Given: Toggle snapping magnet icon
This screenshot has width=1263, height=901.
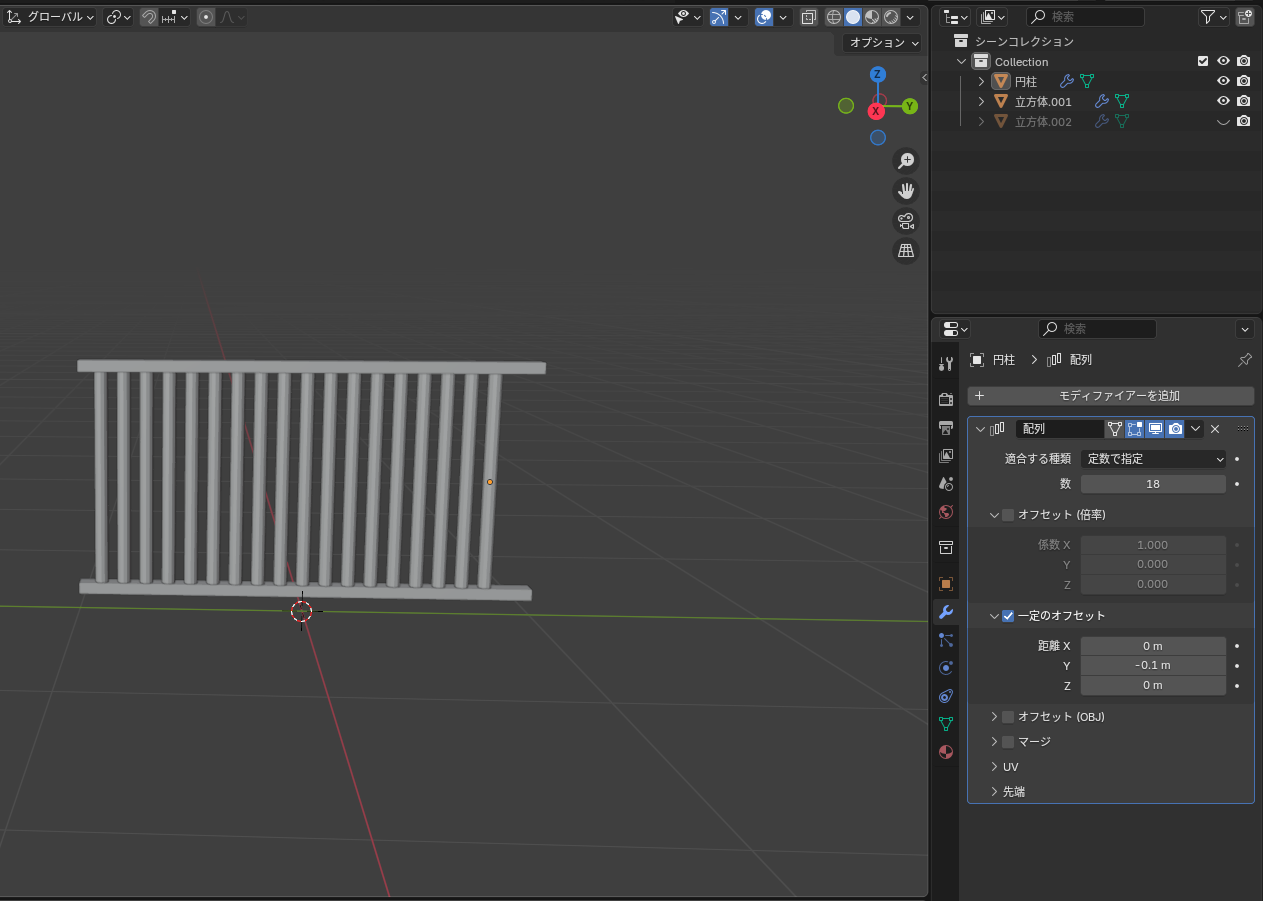Looking at the screenshot, I should tap(149, 17).
